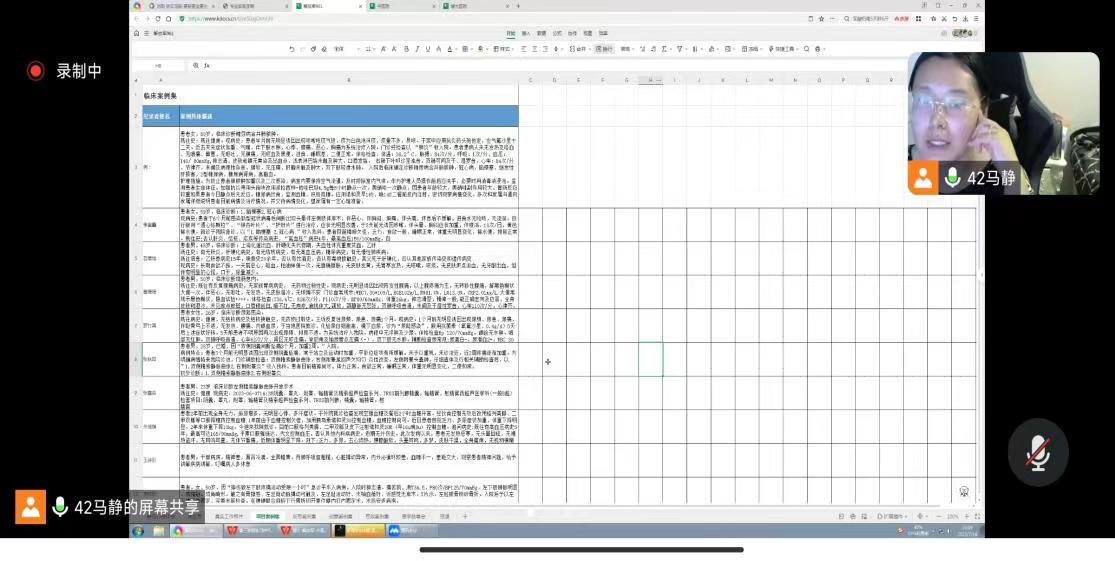Switch to the 开始 (Home) ribbon tab
The image size is (1115, 561).
click(x=511, y=33)
